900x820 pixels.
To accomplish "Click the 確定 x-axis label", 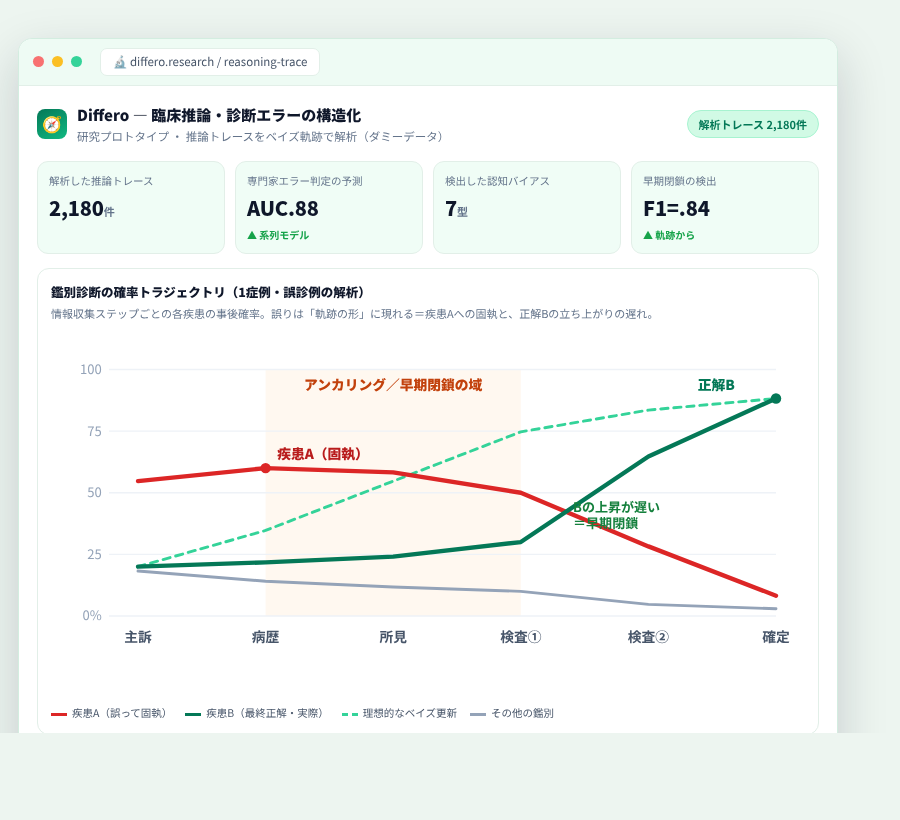I will [776, 637].
